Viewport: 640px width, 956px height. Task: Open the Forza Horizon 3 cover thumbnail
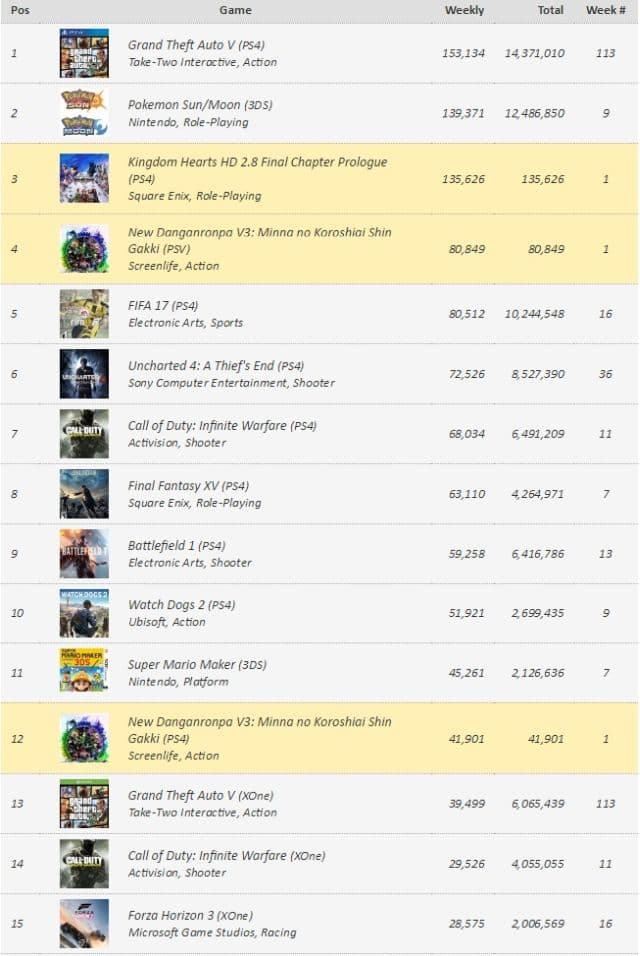point(84,923)
